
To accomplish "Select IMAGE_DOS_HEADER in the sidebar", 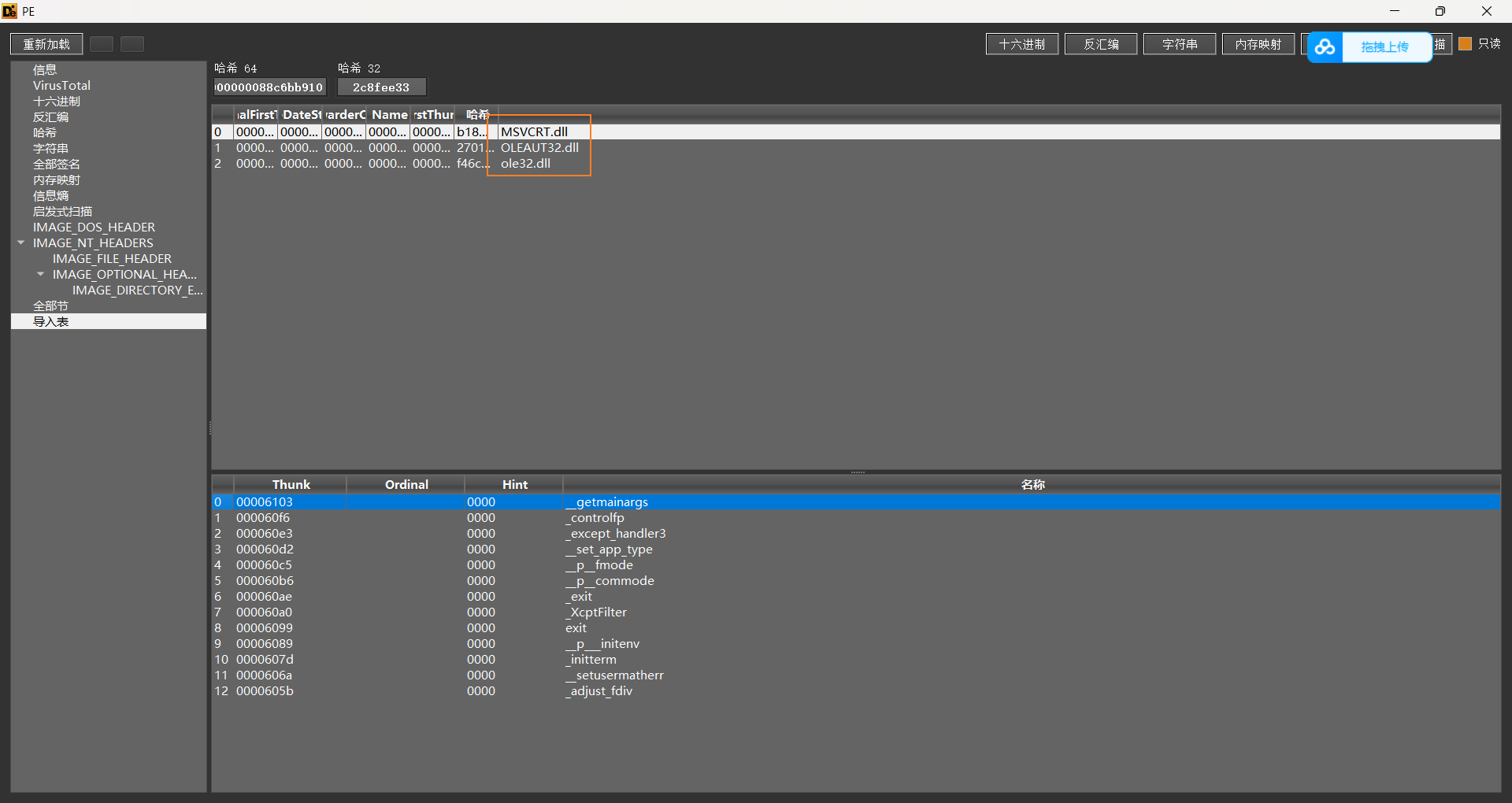I will coord(94,227).
